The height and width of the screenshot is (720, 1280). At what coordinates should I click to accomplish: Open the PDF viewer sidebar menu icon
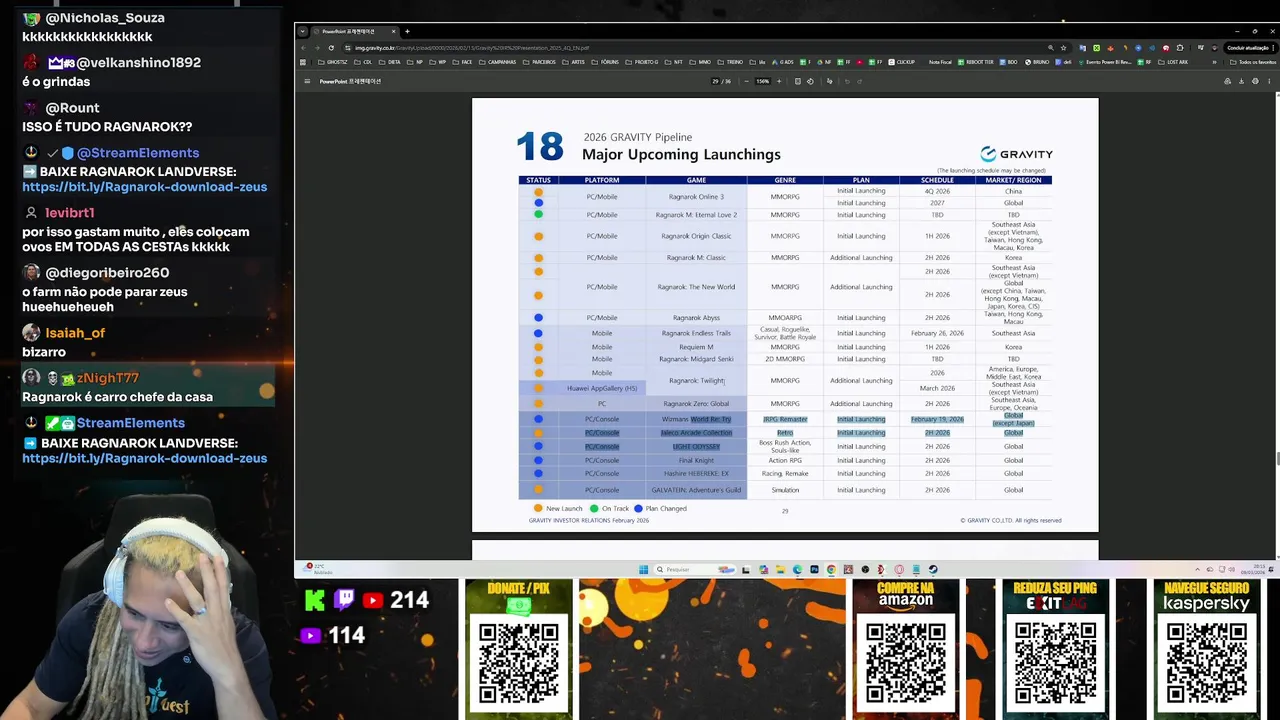tap(307, 81)
